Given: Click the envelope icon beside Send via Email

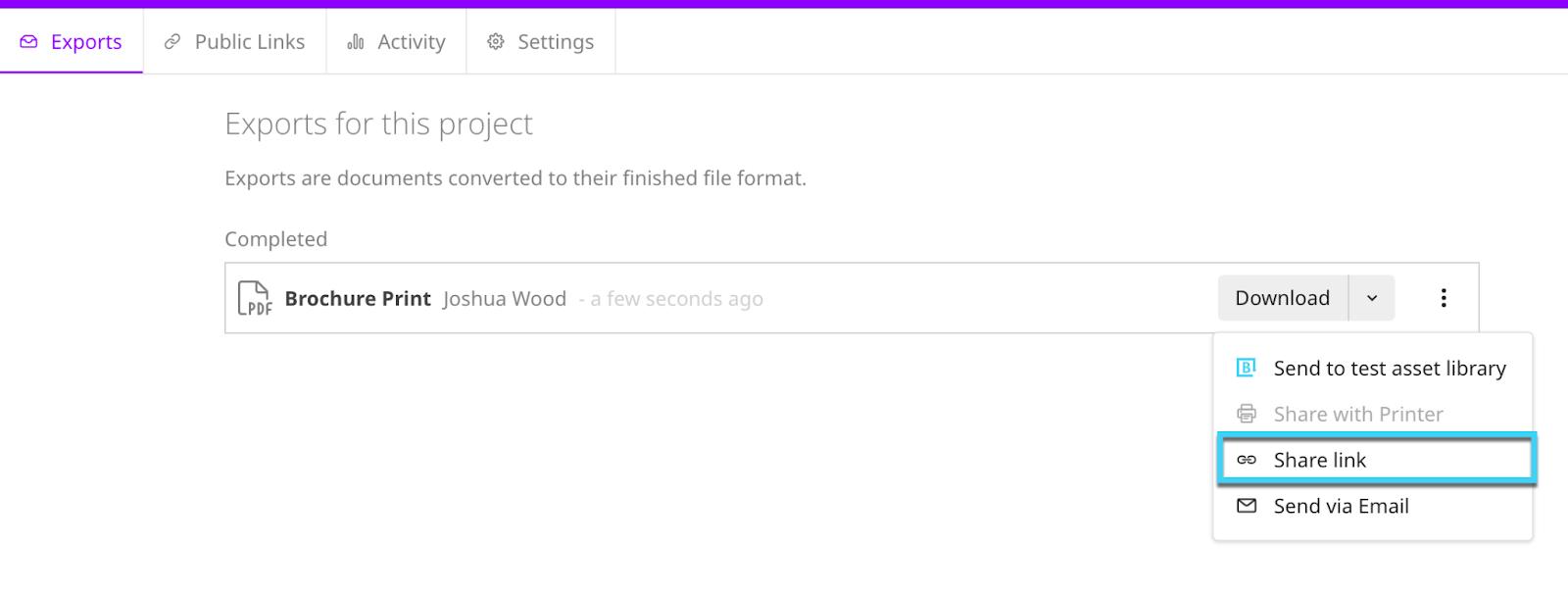Looking at the screenshot, I should pos(1247,506).
